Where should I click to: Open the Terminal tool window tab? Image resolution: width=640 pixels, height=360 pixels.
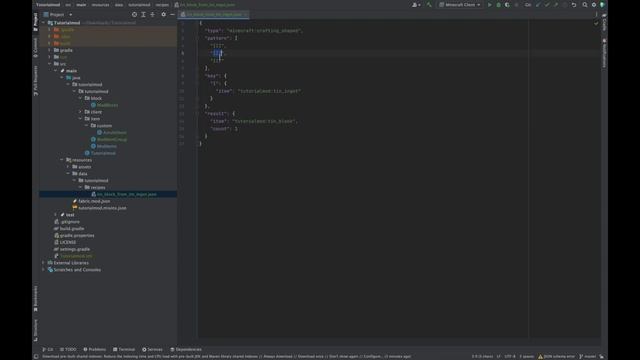point(124,349)
